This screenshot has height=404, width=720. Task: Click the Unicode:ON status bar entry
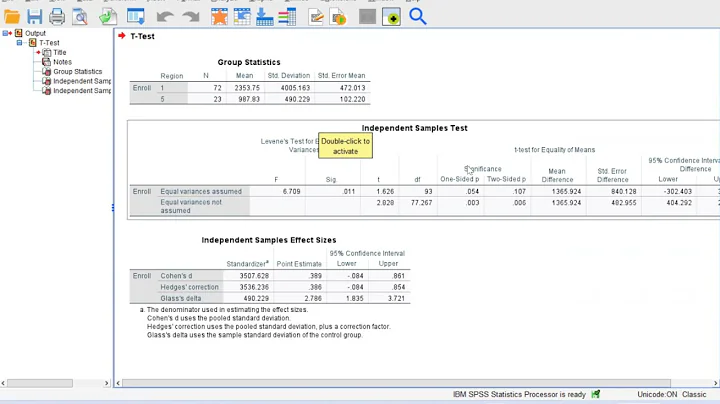[x=657, y=394]
